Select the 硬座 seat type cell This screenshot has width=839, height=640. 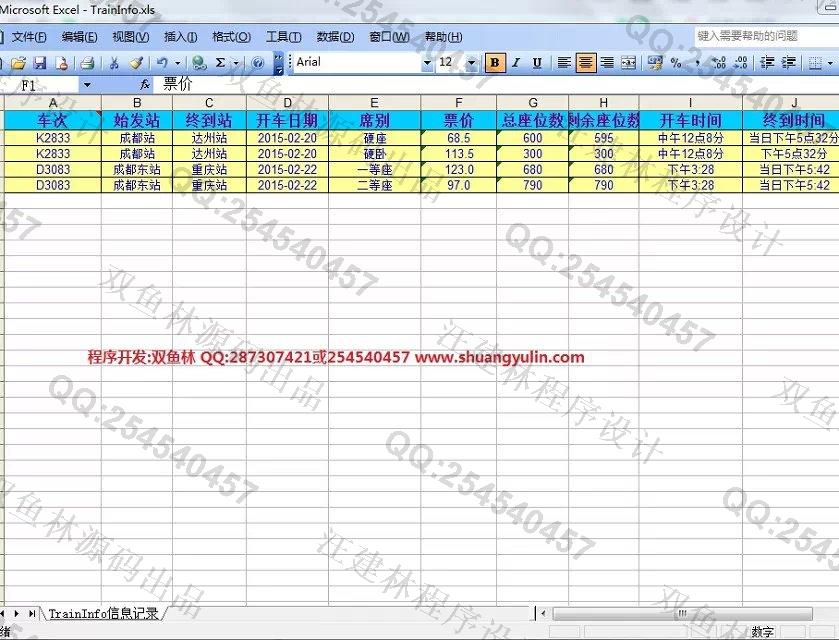(x=374, y=138)
